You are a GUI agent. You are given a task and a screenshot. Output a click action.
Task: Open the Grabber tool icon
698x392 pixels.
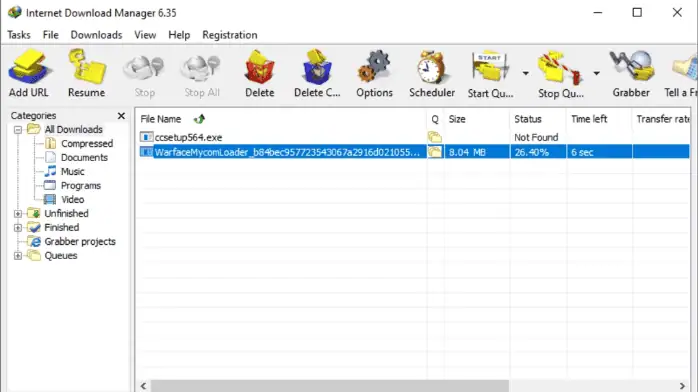631,67
